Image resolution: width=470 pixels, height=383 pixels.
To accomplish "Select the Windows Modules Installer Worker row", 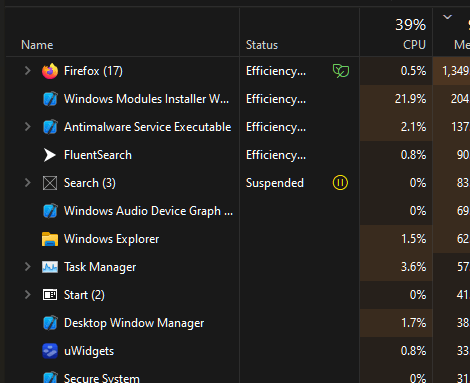I will point(235,99).
